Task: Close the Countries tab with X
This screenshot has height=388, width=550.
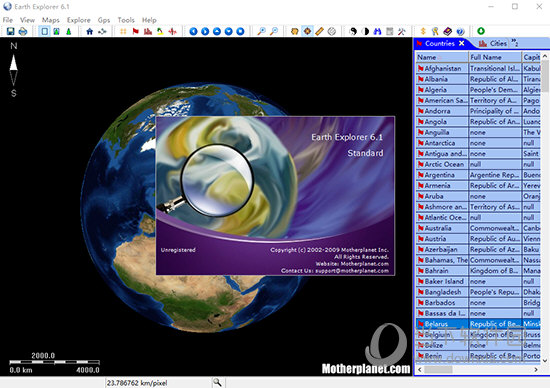Action: click(x=462, y=43)
